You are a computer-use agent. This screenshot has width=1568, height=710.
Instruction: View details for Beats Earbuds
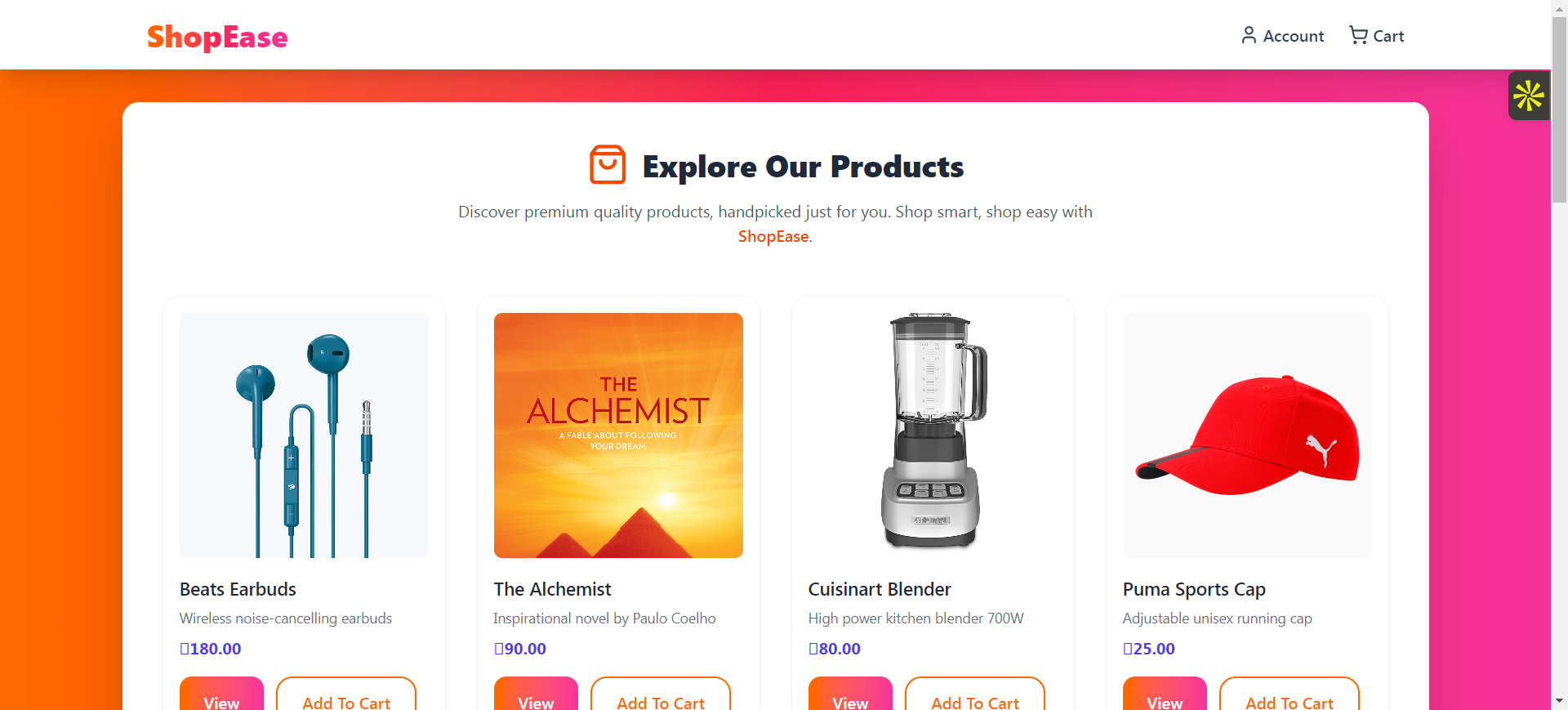coord(220,703)
